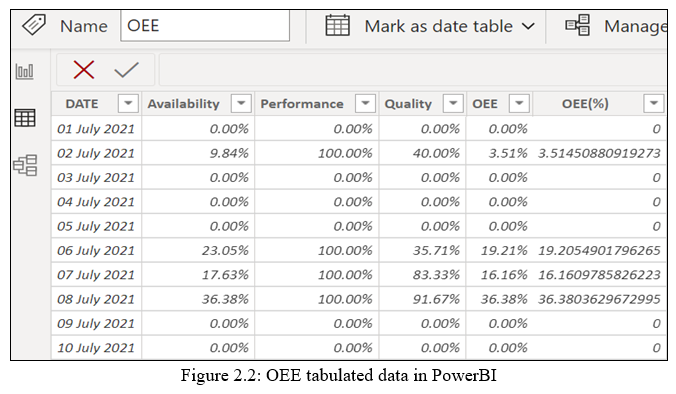Open the DATE column filter dropdown
676x394 pixels.
tap(128, 103)
